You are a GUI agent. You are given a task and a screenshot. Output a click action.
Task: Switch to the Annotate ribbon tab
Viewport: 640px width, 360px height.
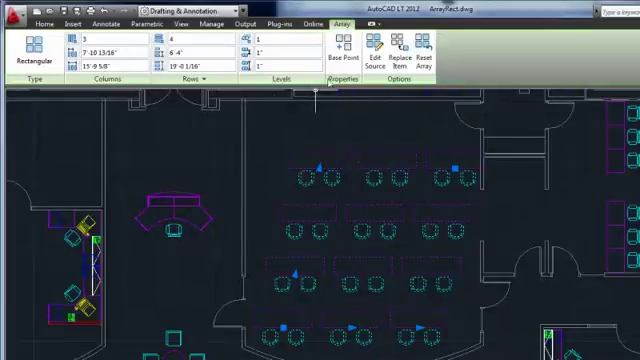(x=106, y=24)
